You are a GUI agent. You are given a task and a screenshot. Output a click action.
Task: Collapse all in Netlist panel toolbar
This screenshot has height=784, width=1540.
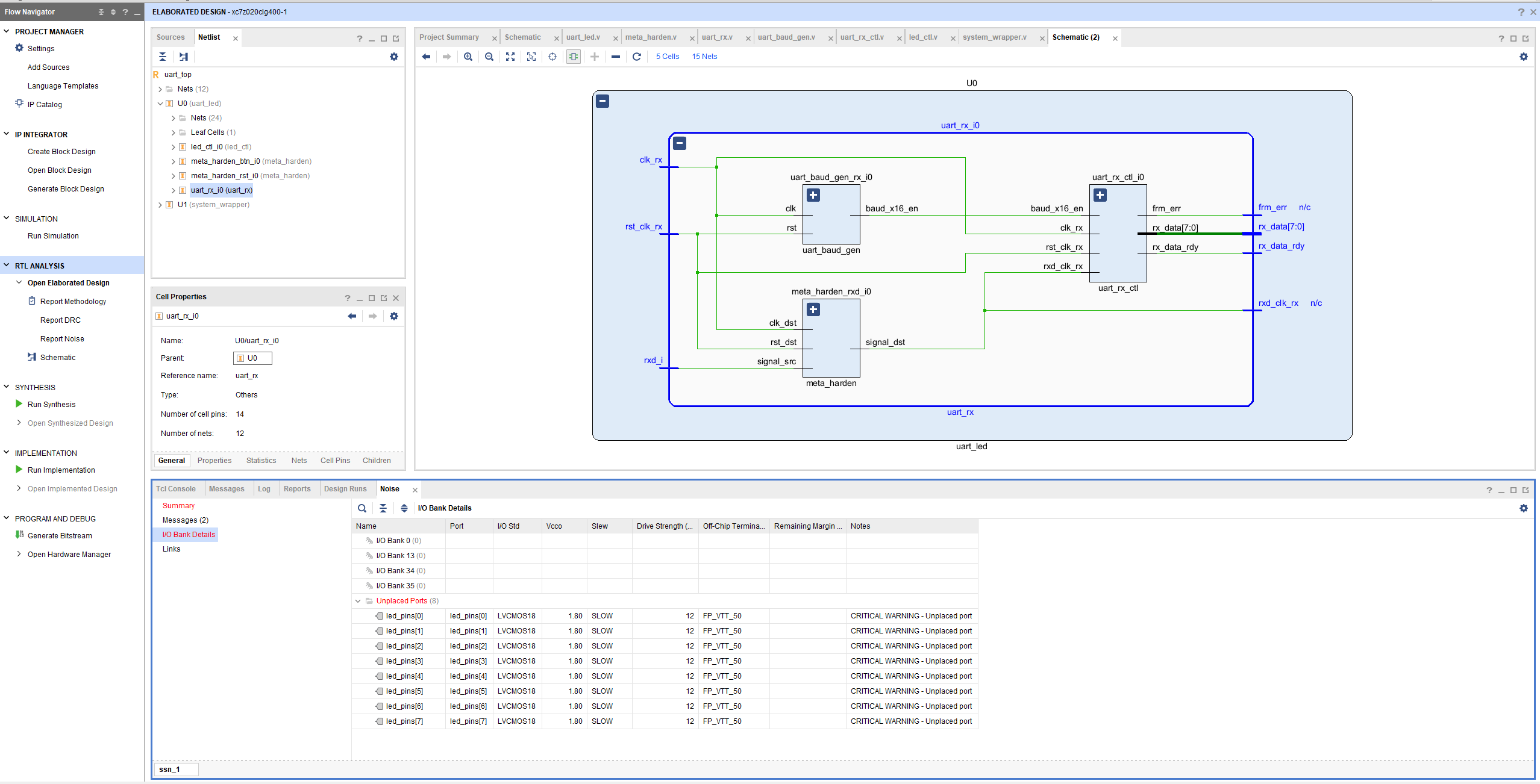tap(163, 57)
